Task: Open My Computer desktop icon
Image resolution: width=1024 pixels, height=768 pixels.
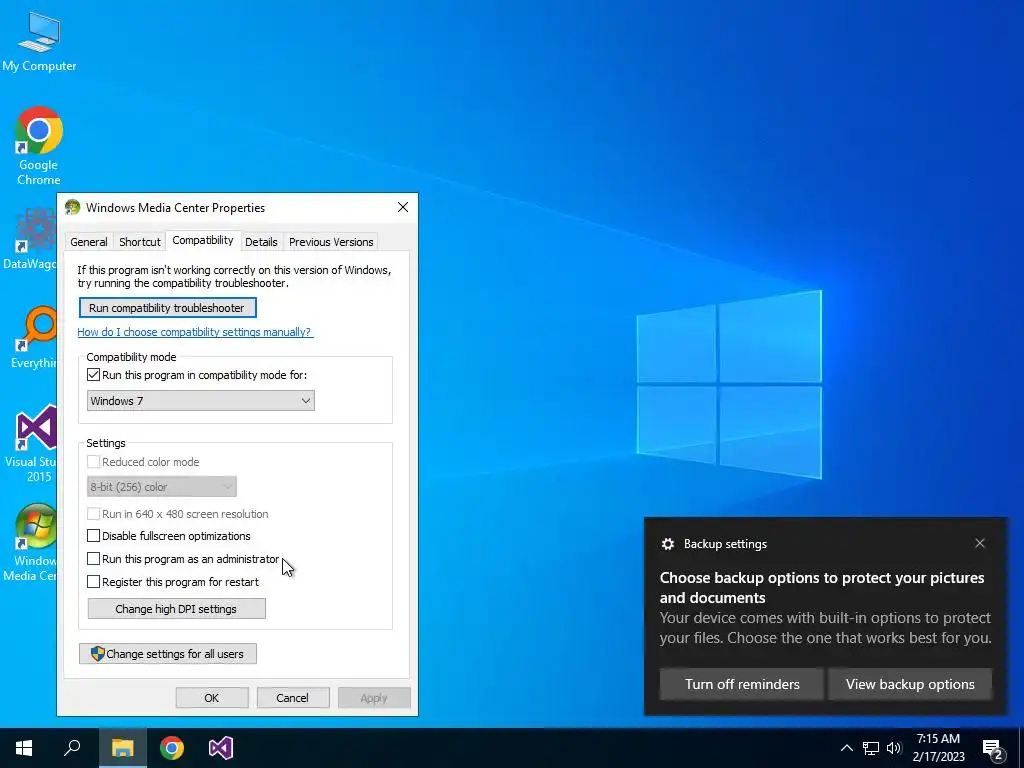Action: (x=39, y=41)
